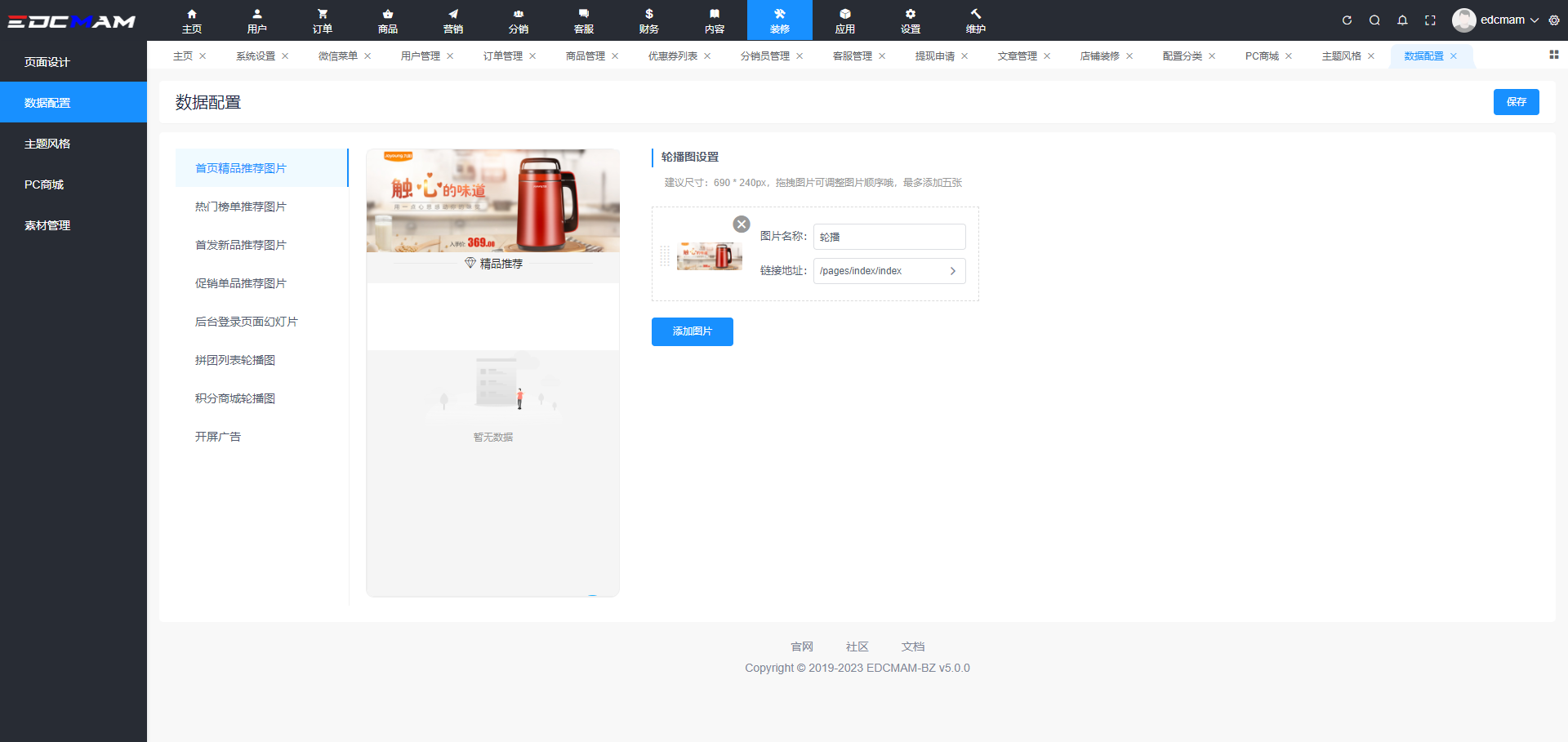Open the 链接地址 link selector chevron
Image resolution: width=1568 pixels, height=742 pixels.
pyautogui.click(x=952, y=271)
